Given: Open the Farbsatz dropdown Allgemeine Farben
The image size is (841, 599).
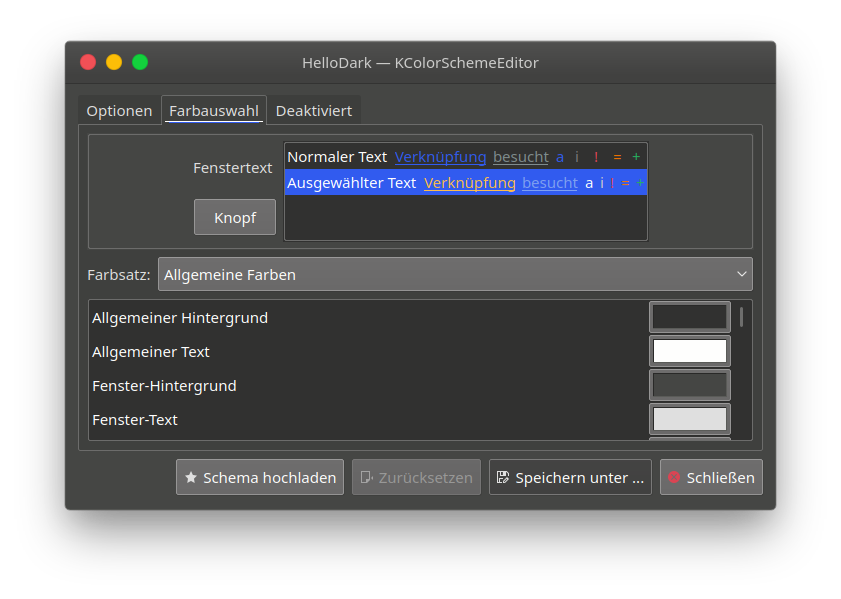Looking at the screenshot, I should pyautogui.click(x=455, y=275).
